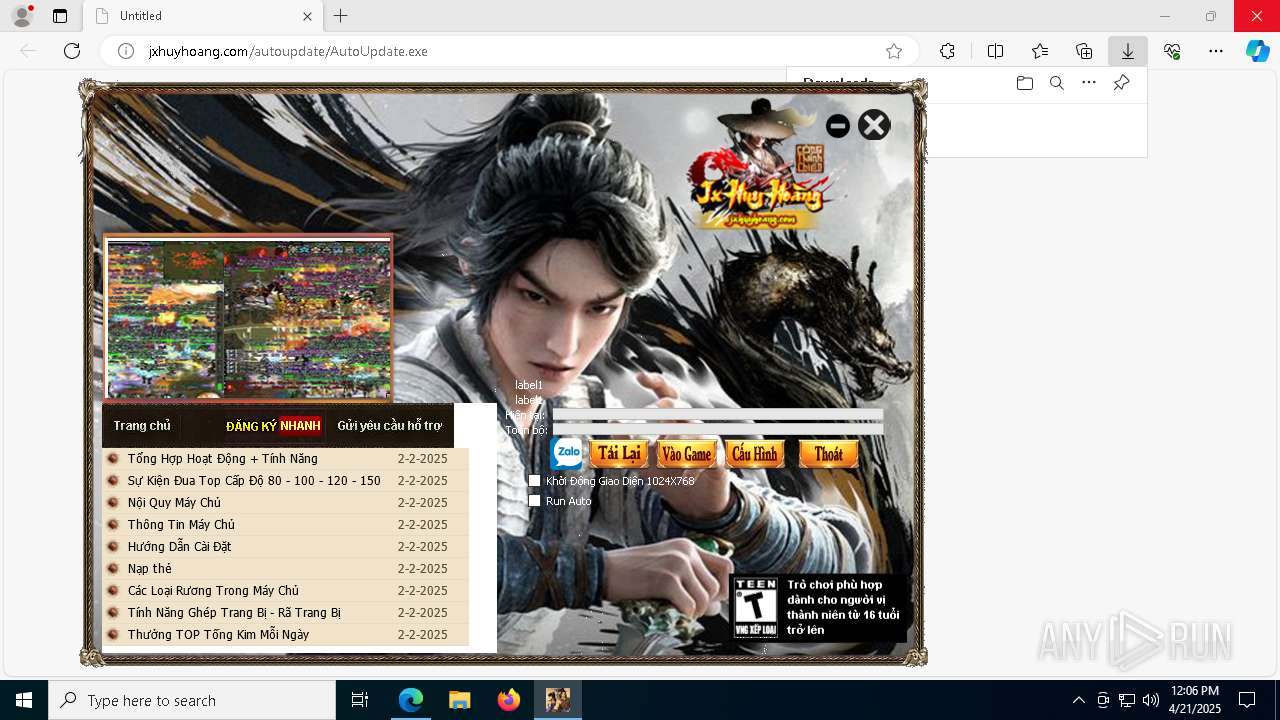Open a new browser tab
The width and height of the screenshot is (1280, 720).
pyautogui.click(x=341, y=16)
